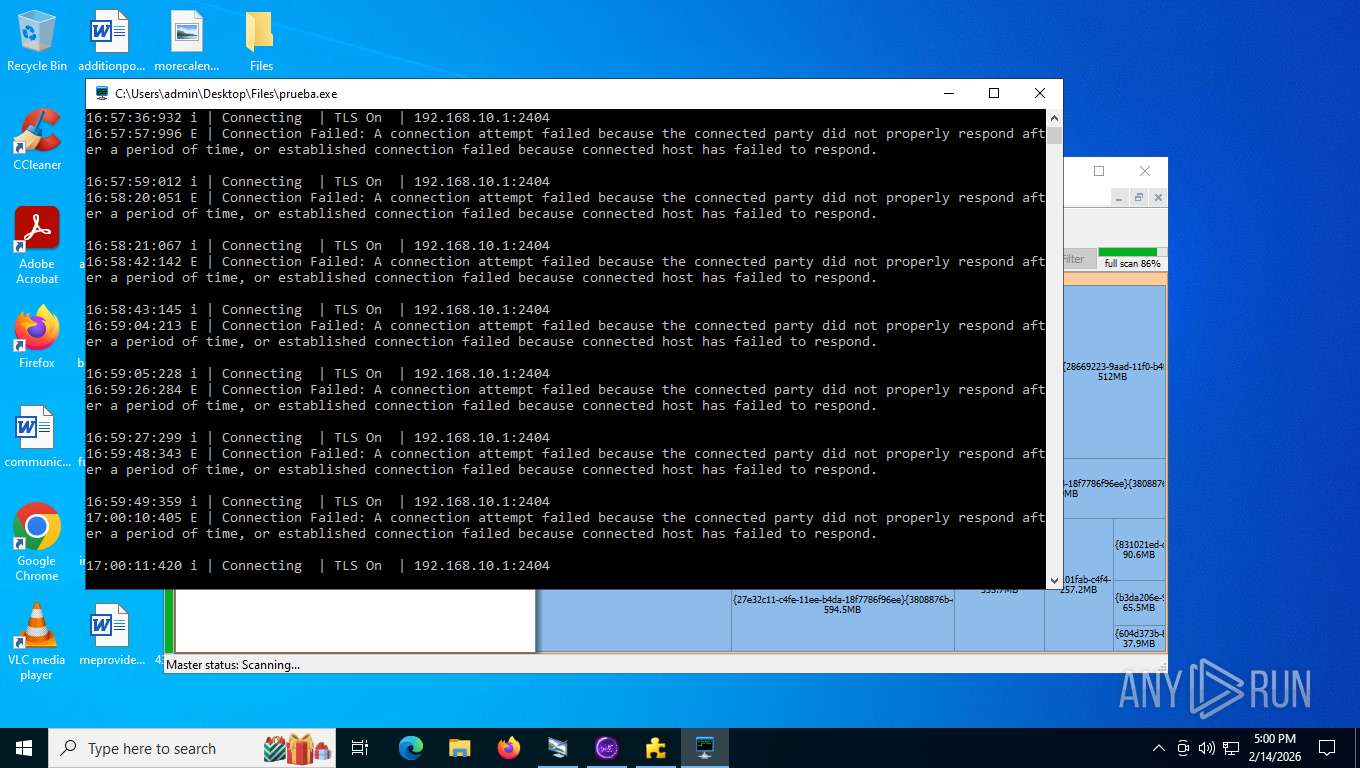Click in the taskbar search box
Screen dimensions: 1360x768
[x=193, y=748]
